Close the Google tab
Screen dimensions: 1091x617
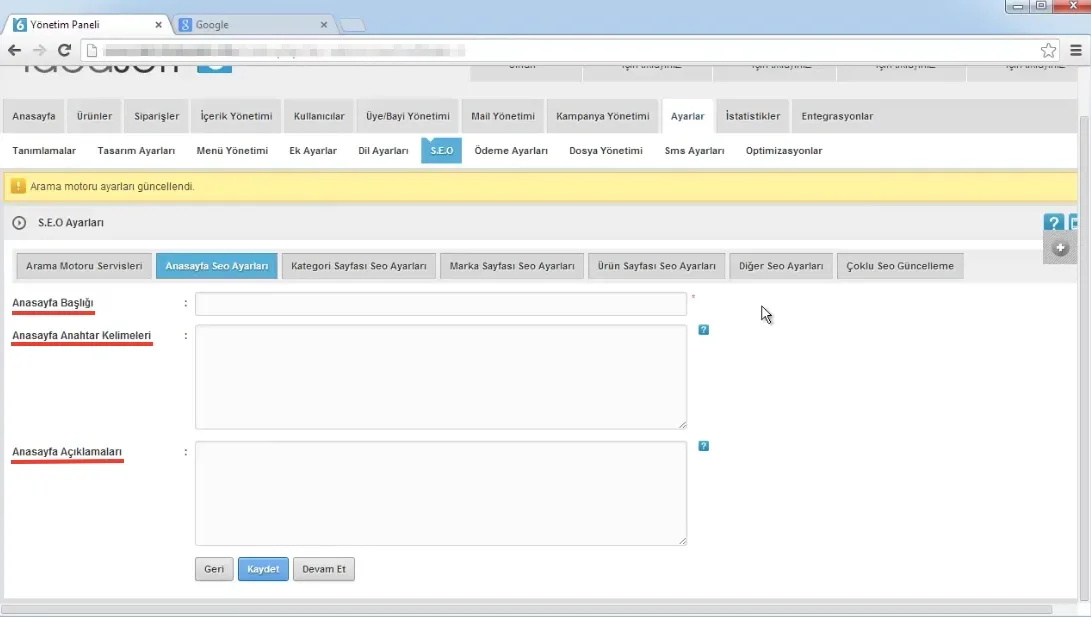point(324,24)
